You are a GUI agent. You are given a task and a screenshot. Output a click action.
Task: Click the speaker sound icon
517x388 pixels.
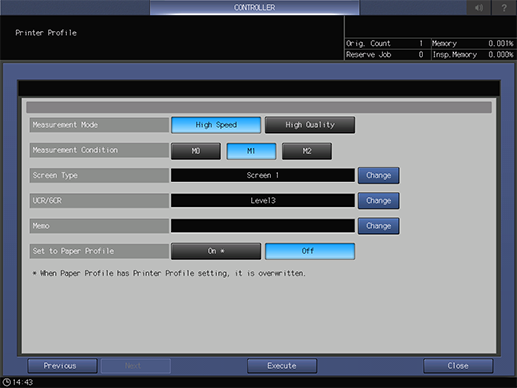point(479,7)
